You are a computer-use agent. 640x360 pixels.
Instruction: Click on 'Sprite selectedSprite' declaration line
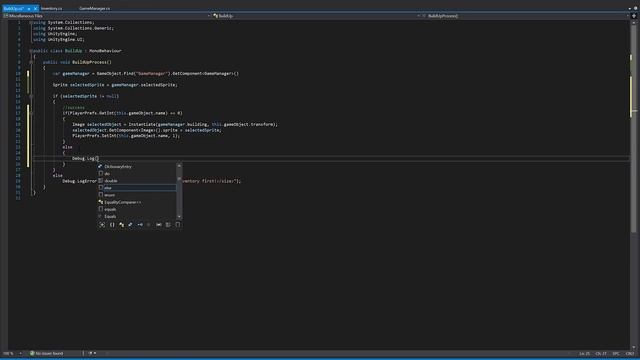pyautogui.click(x=115, y=85)
